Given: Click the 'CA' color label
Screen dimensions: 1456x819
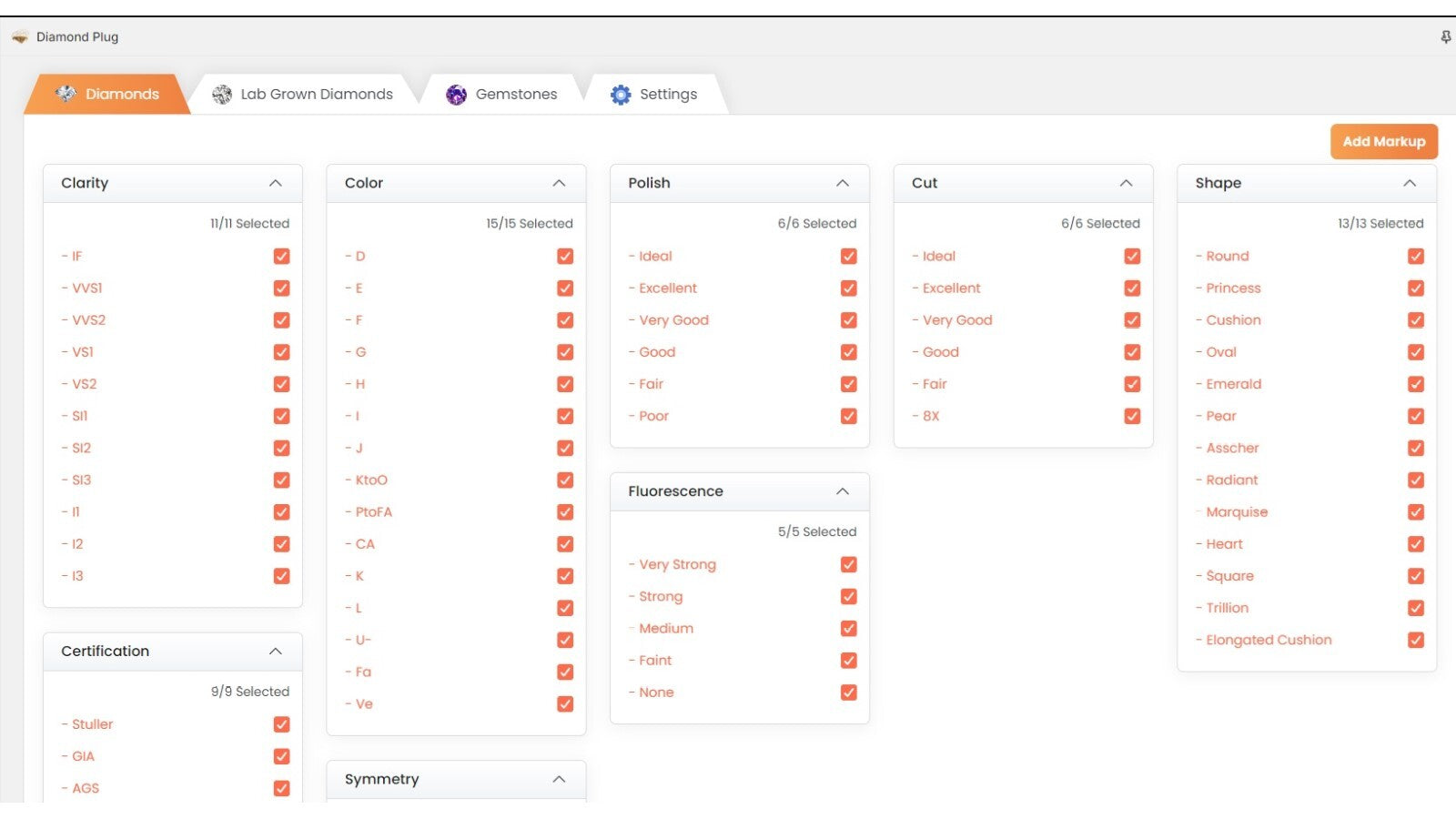Looking at the screenshot, I should [365, 544].
